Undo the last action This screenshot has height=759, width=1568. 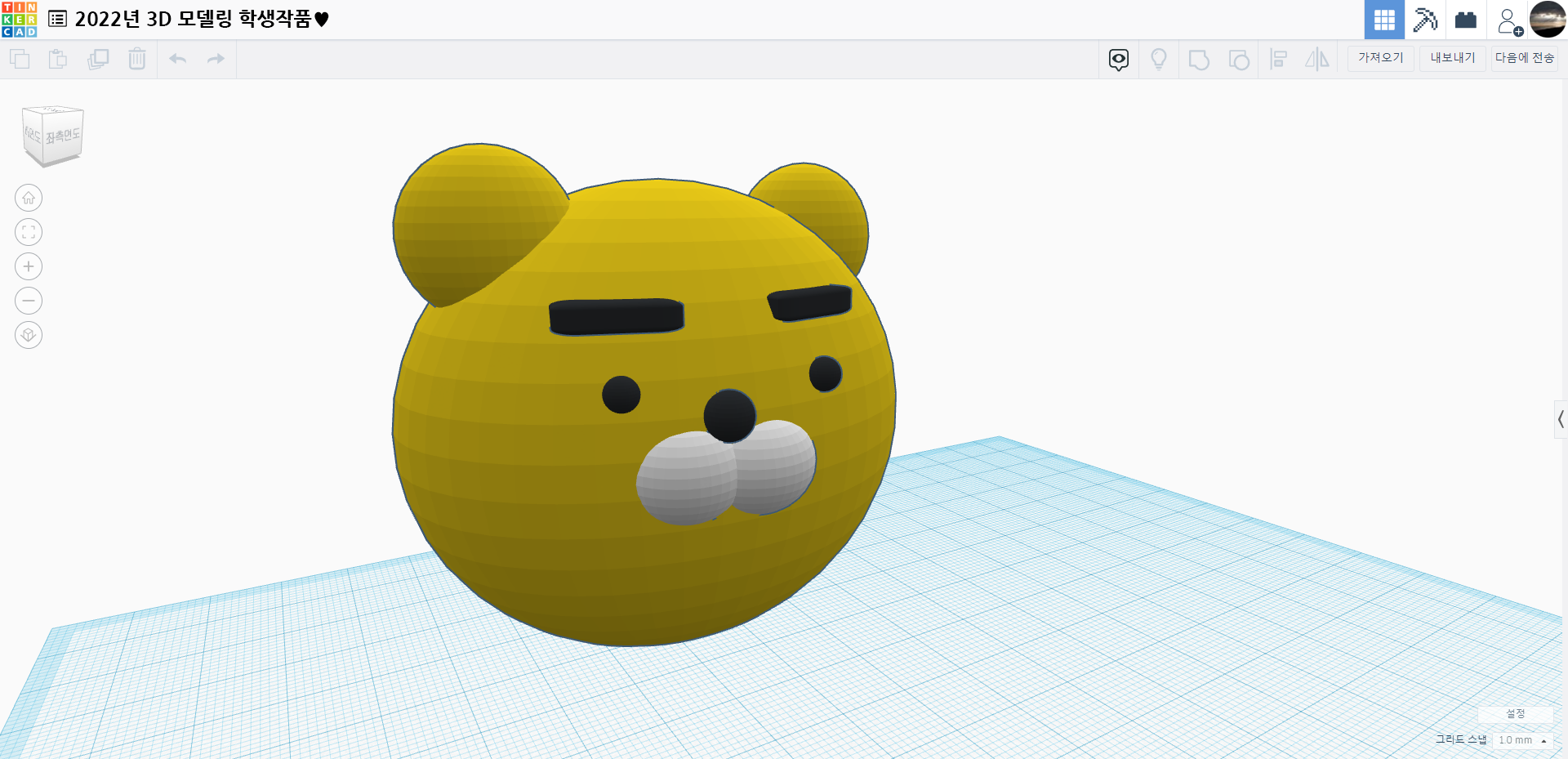pyautogui.click(x=178, y=59)
